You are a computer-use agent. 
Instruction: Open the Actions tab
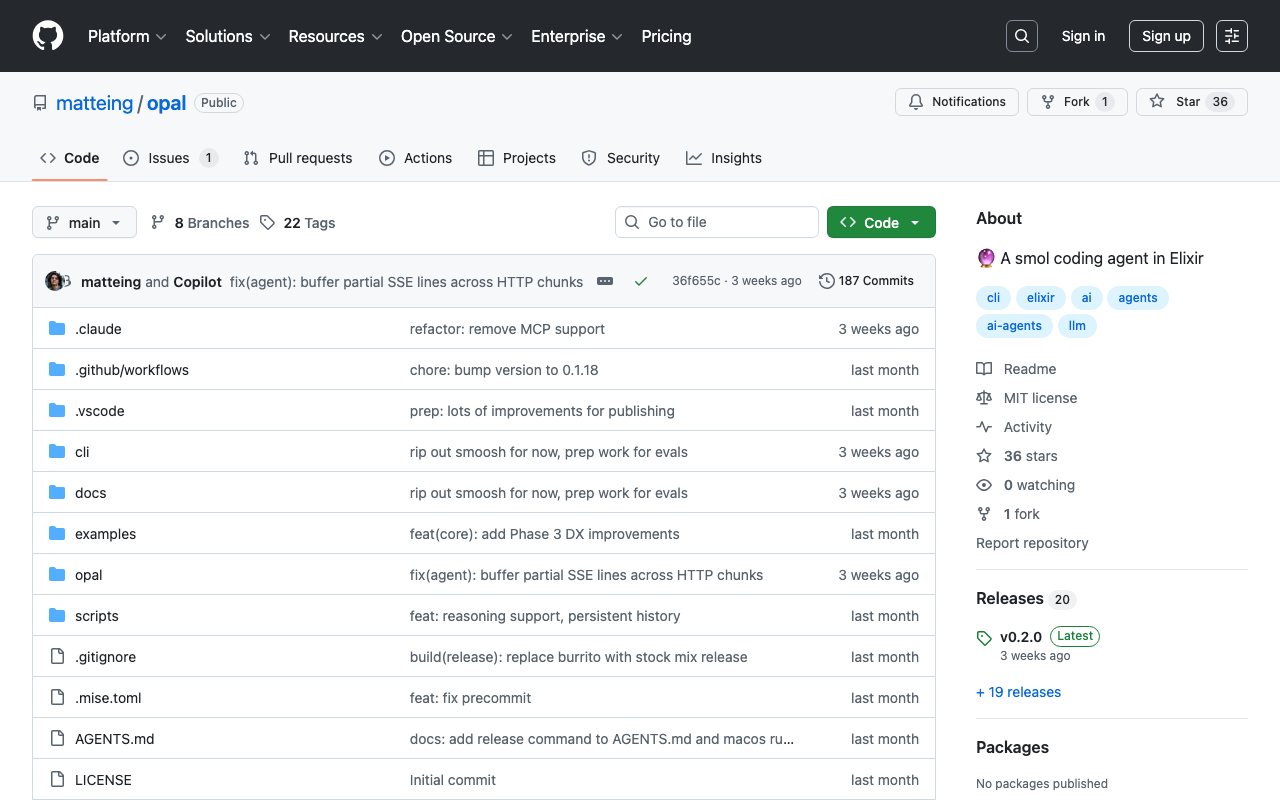point(415,157)
